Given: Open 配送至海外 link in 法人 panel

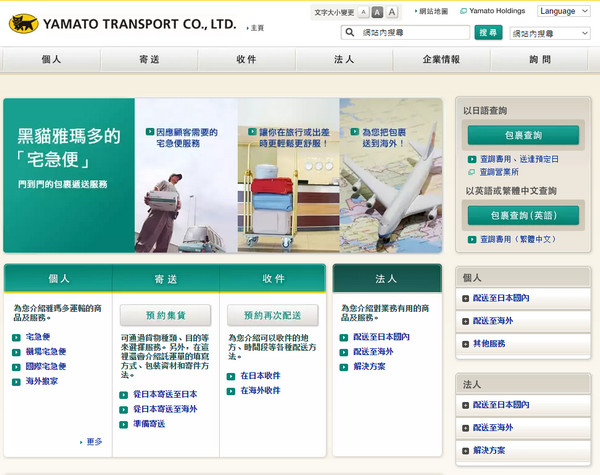Looking at the screenshot, I should 373,352.
